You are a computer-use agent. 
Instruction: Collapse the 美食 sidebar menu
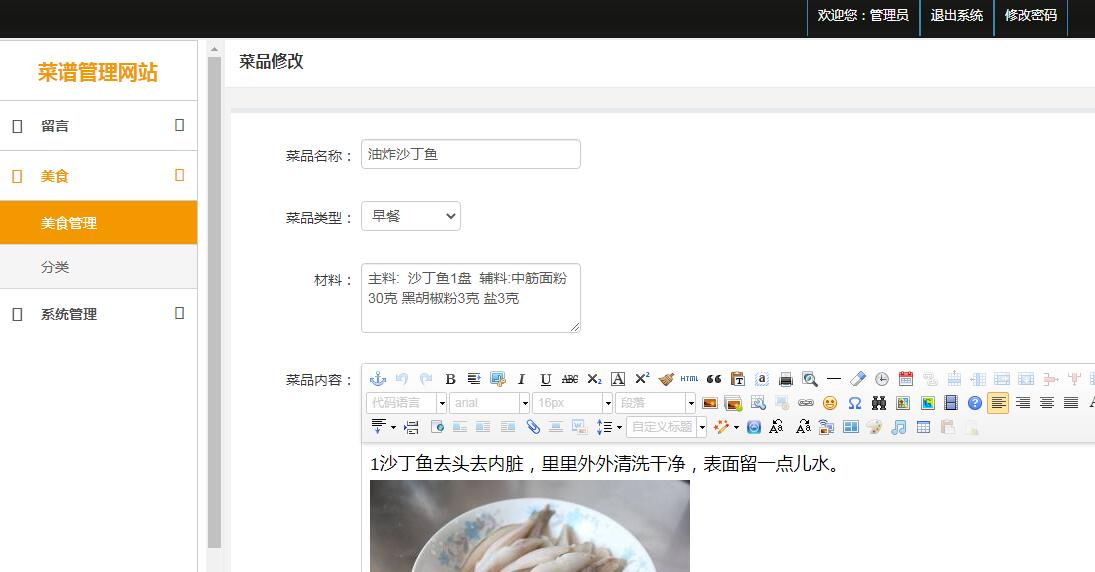click(x=98, y=176)
